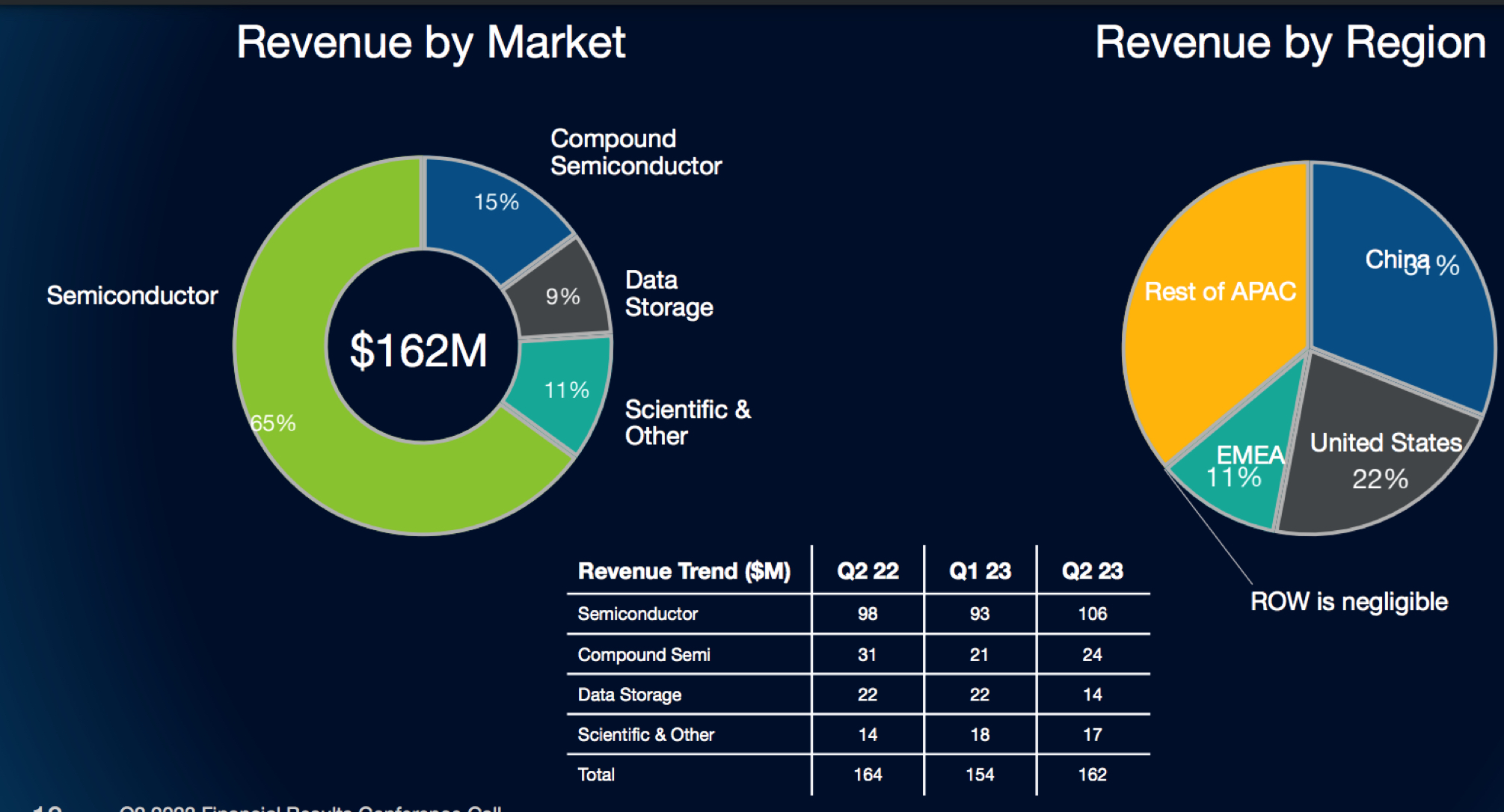The height and width of the screenshot is (812, 1504).
Task: Click the "Compound Semiconductor" donut chart label
Action: coord(636,152)
